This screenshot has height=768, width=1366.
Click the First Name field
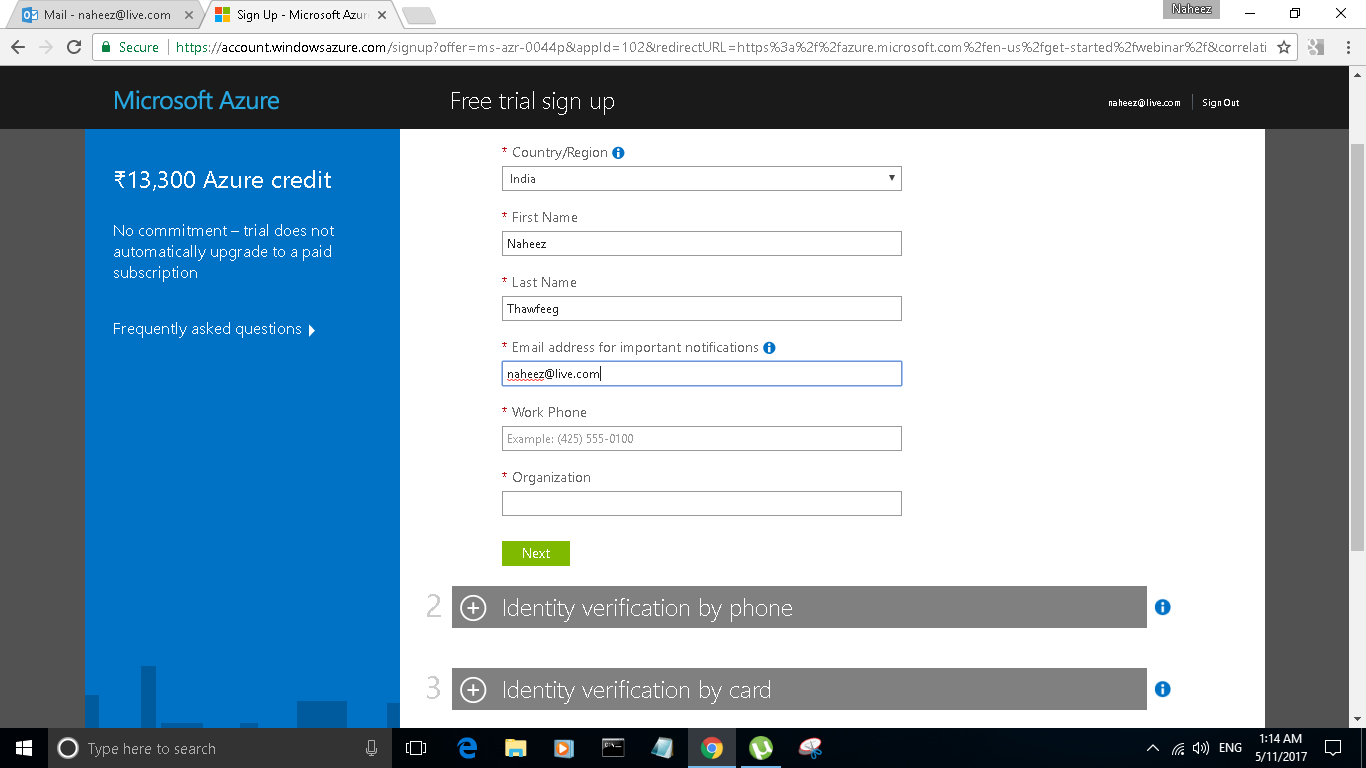click(702, 244)
